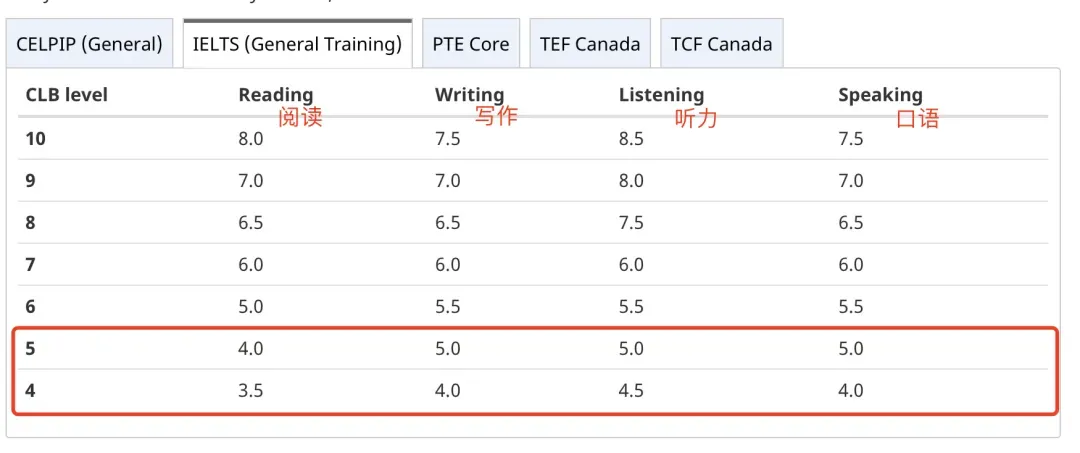Screen dimensions: 1080x453
Task: Open the TCF Canada tab
Action: (722, 45)
